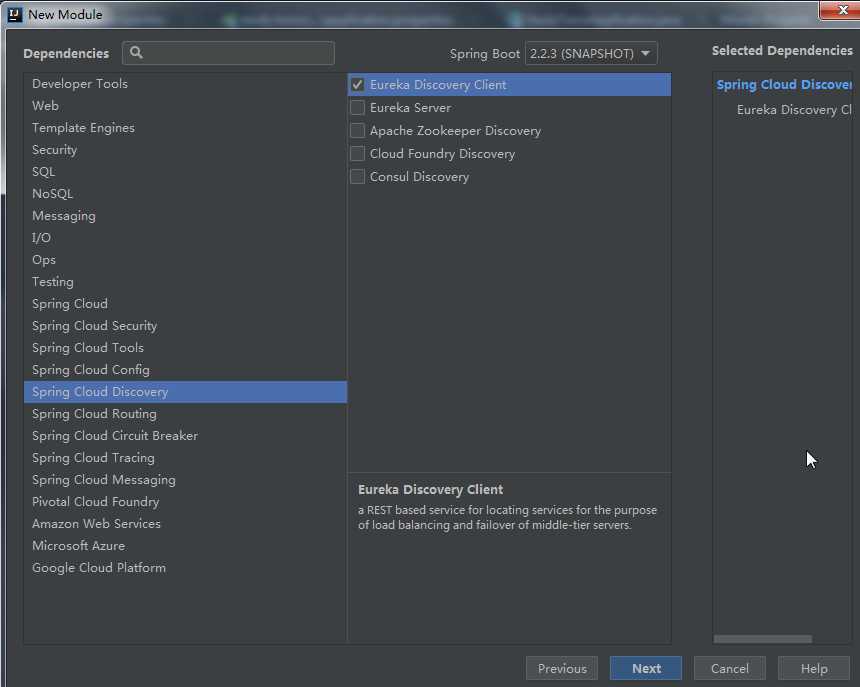Select the Web category
This screenshot has height=687, width=860.
[185, 106]
